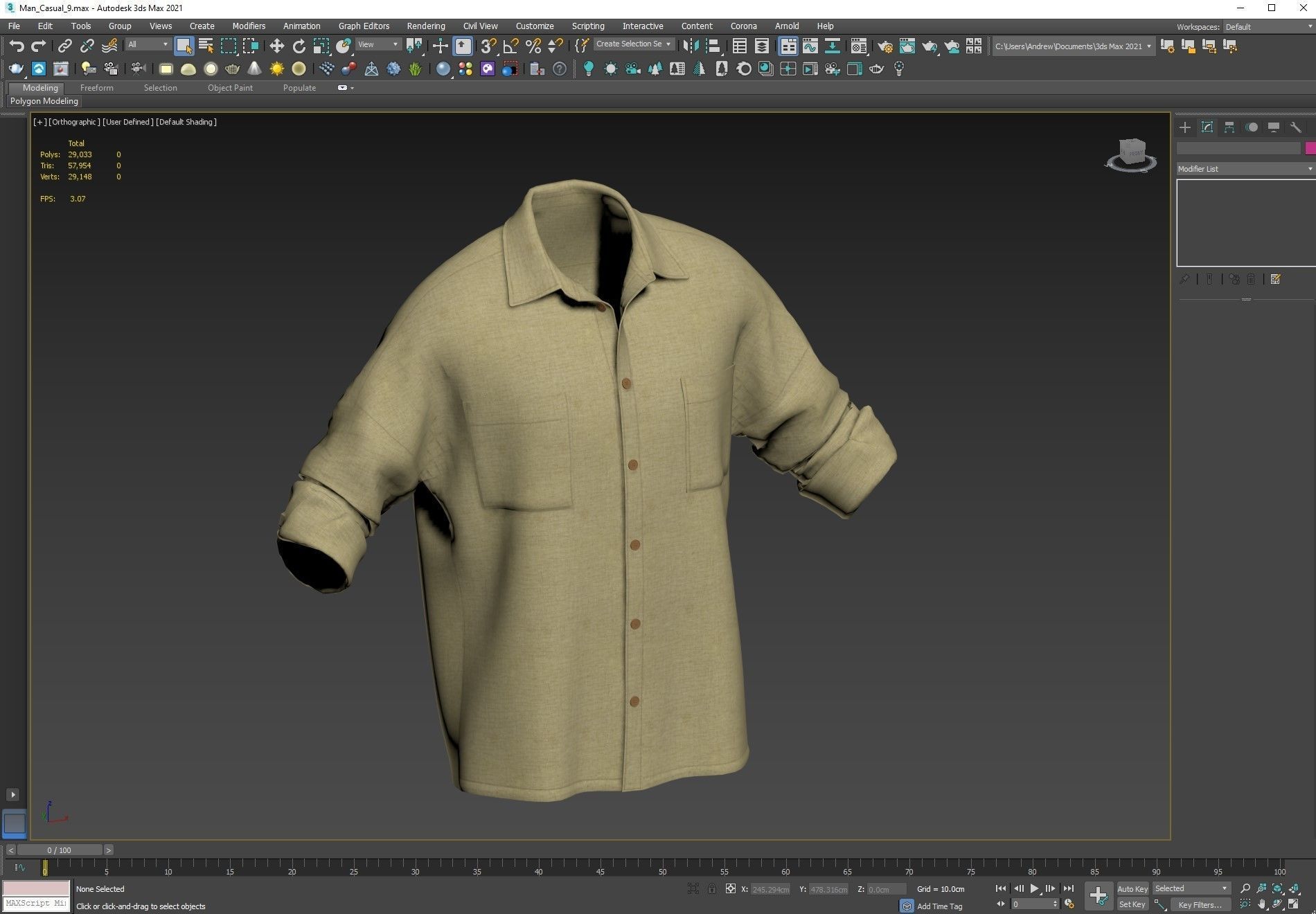Activate the Select Object tool
The image size is (1316, 914).
click(184, 46)
